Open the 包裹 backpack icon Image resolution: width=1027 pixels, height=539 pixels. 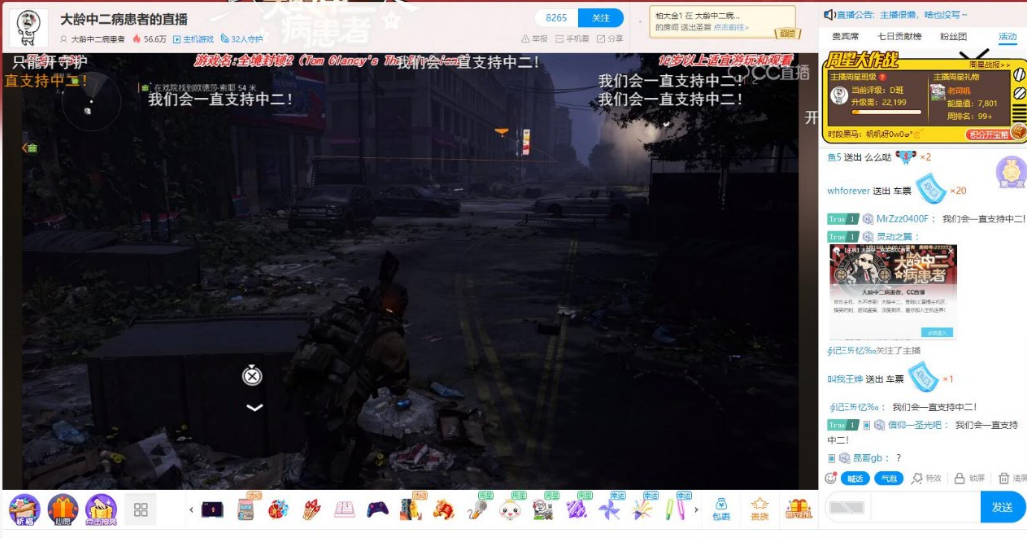tap(721, 509)
